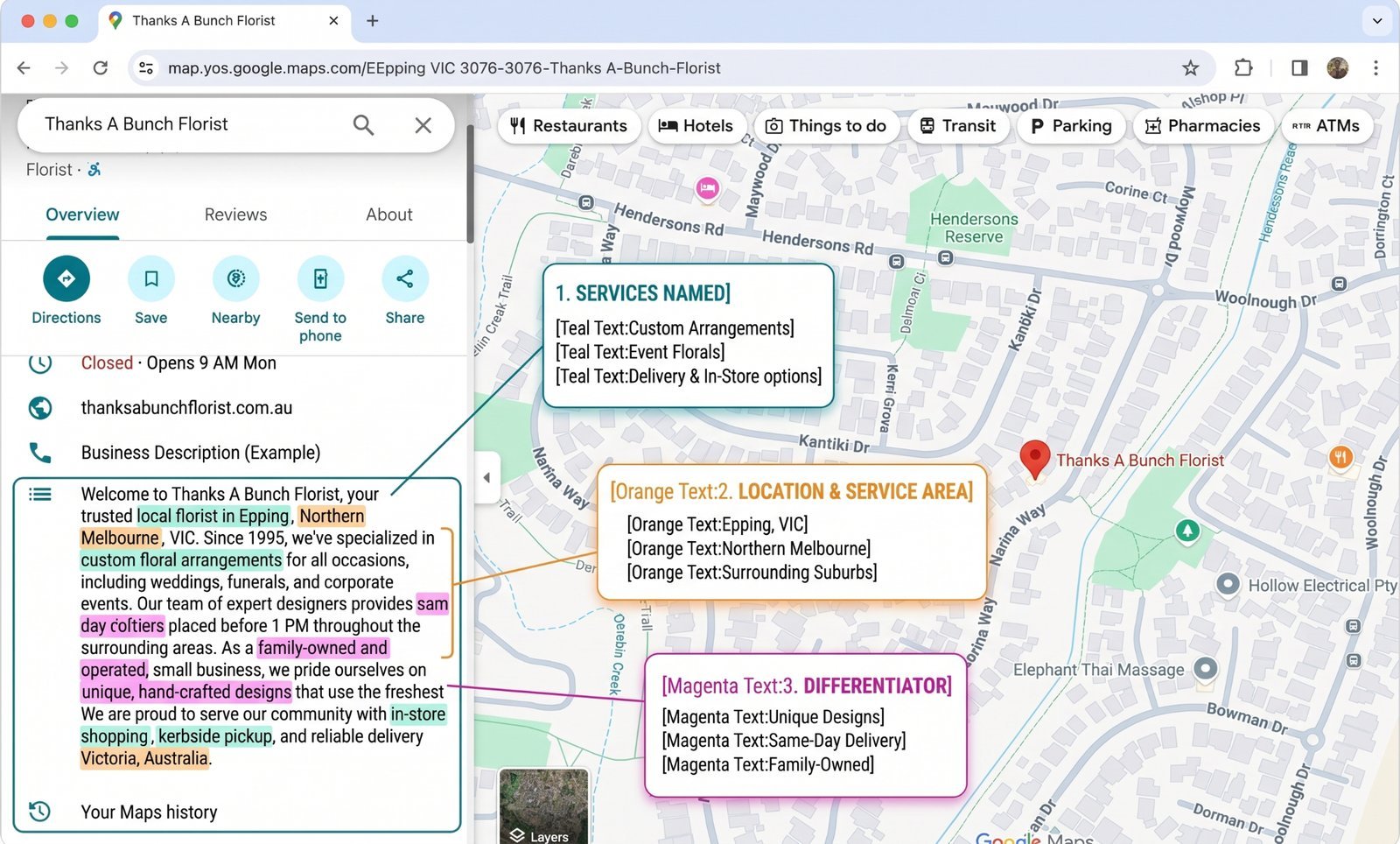Show Things to do on the map
The width and height of the screenshot is (1400, 844).
tap(826, 126)
